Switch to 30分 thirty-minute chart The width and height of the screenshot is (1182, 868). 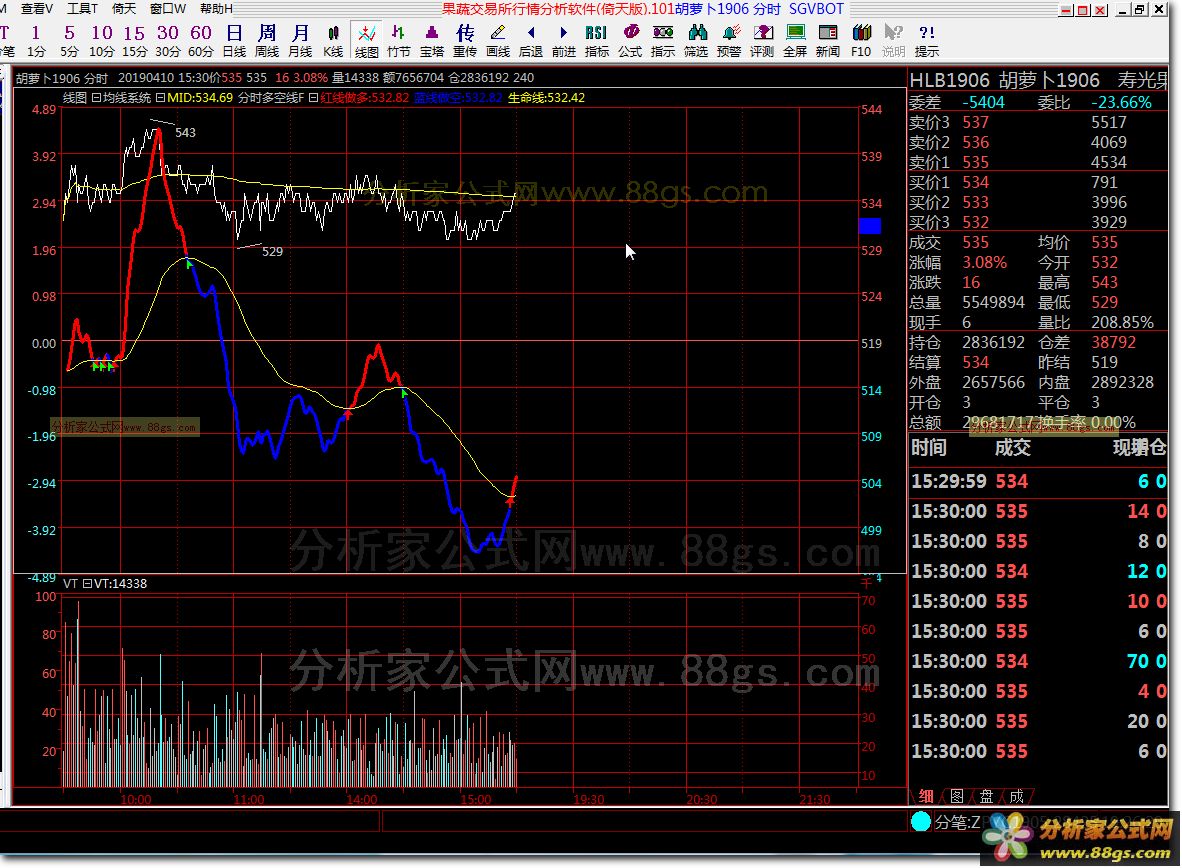(167, 41)
